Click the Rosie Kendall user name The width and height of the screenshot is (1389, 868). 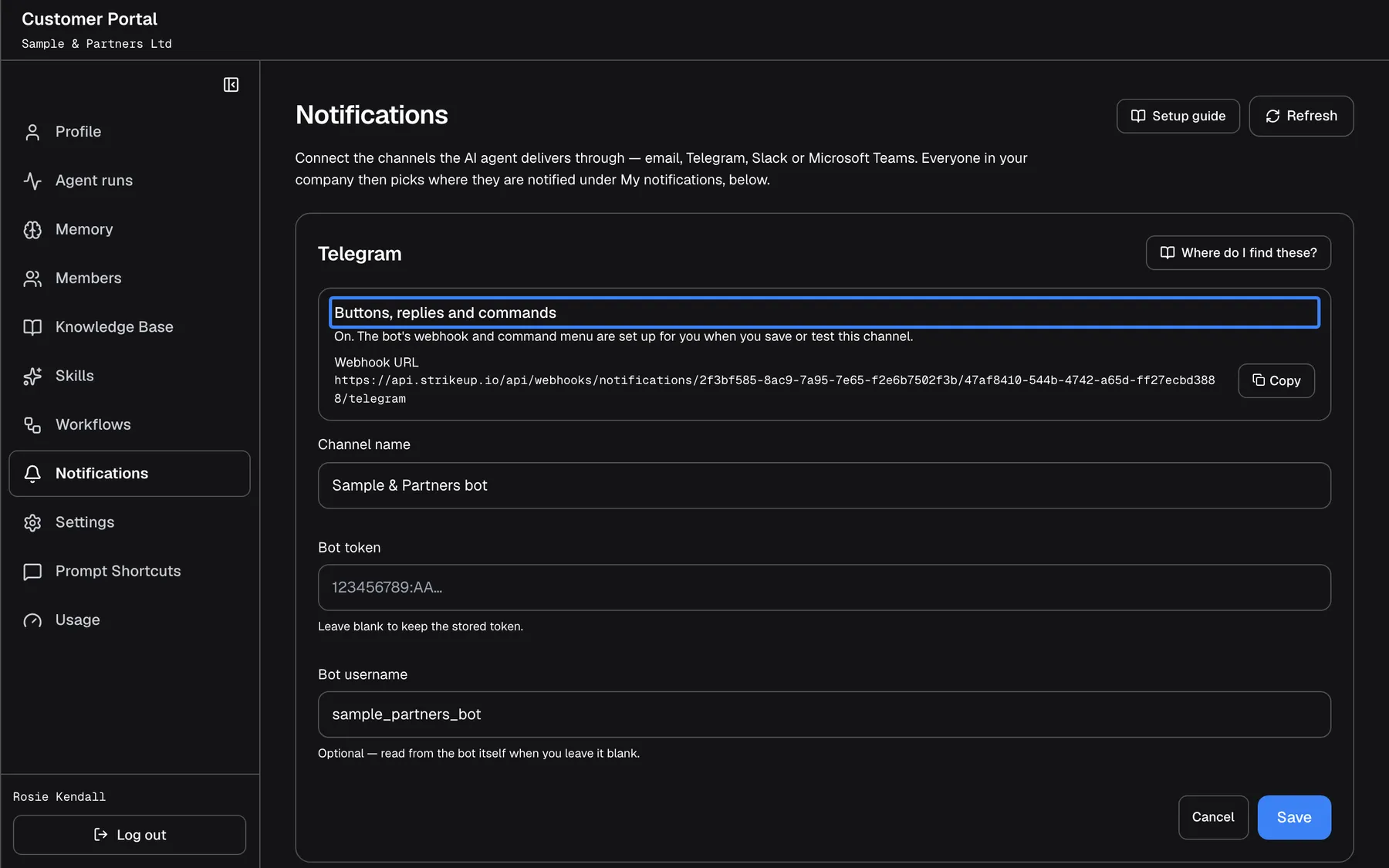[59, 796]
